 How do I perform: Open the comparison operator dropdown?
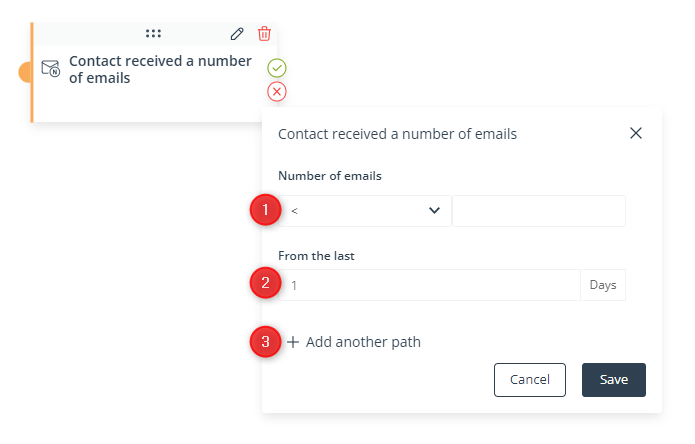click(x=365, y=211)
